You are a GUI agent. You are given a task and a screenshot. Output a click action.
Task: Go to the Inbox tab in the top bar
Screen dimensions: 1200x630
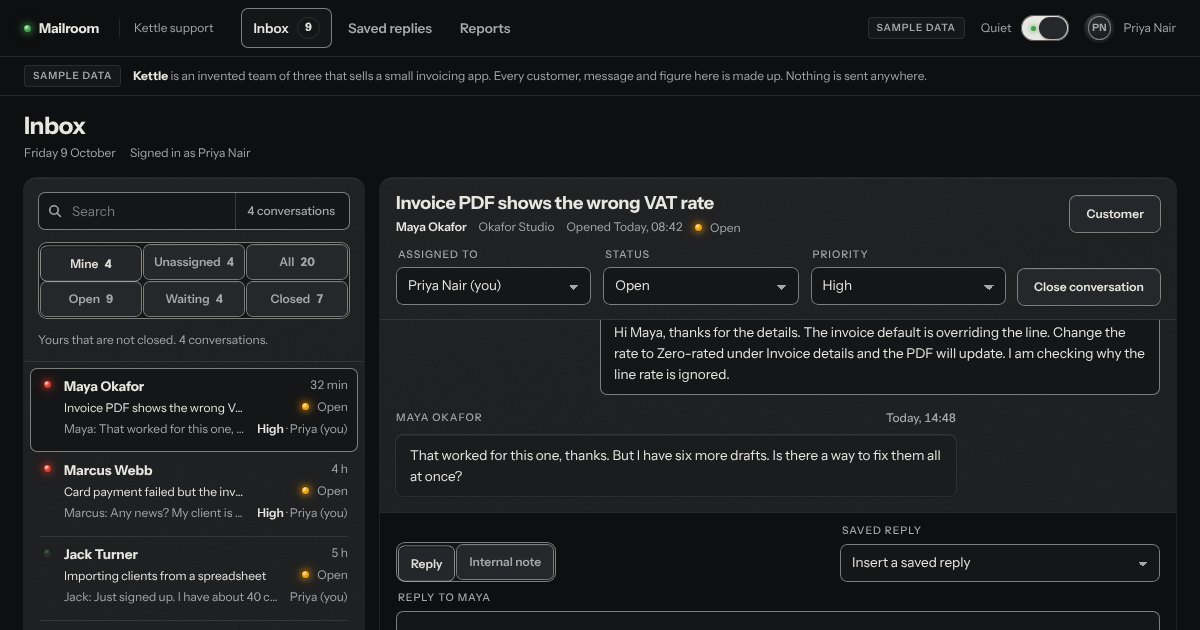[x=286, y=28]
